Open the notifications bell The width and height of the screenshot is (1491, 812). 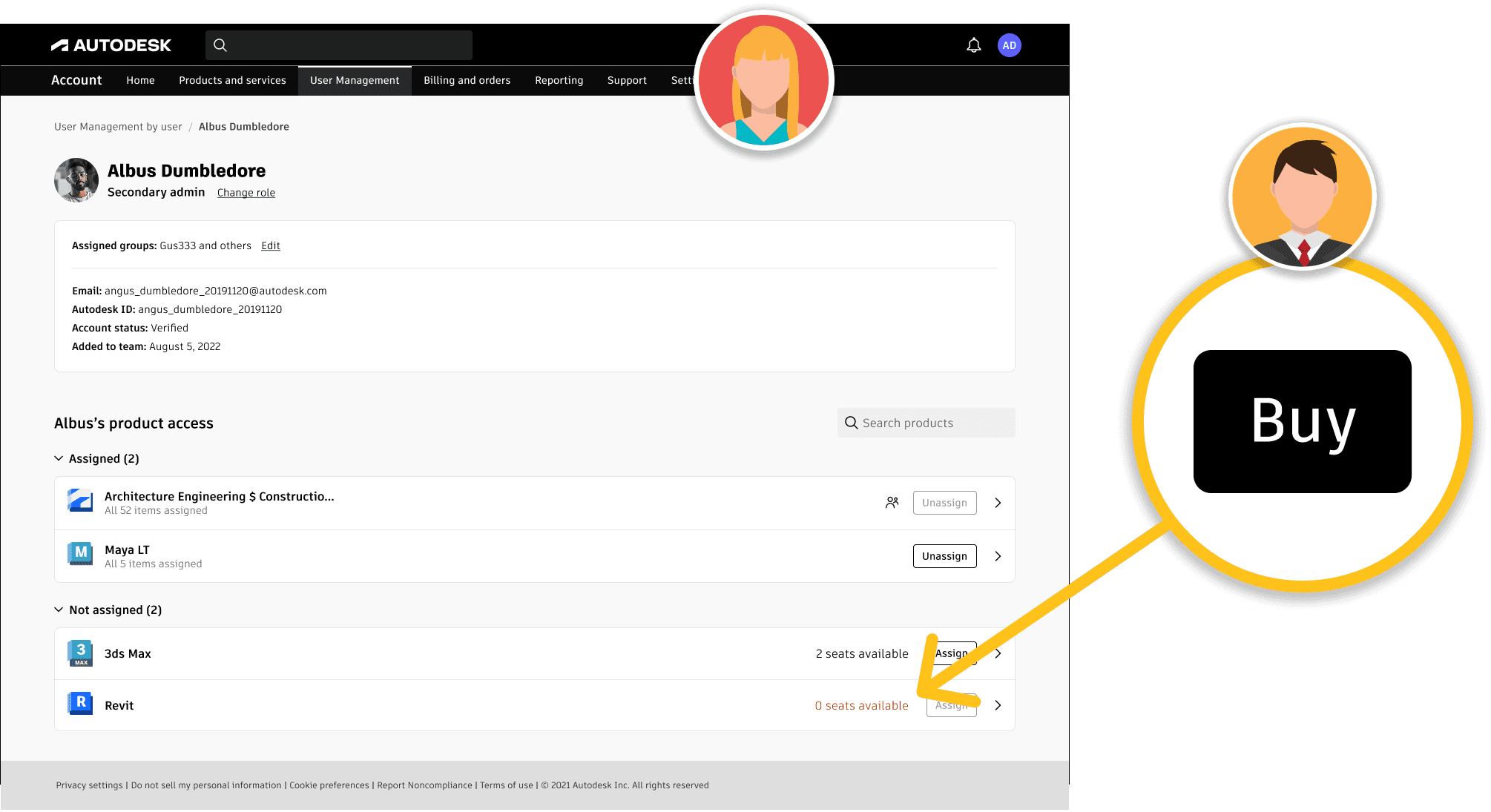coord(974,45)
